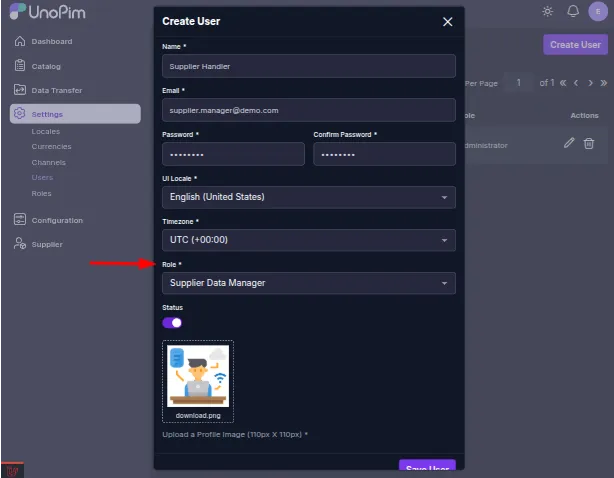Go to Locales settings

click(x=45, y=132)
